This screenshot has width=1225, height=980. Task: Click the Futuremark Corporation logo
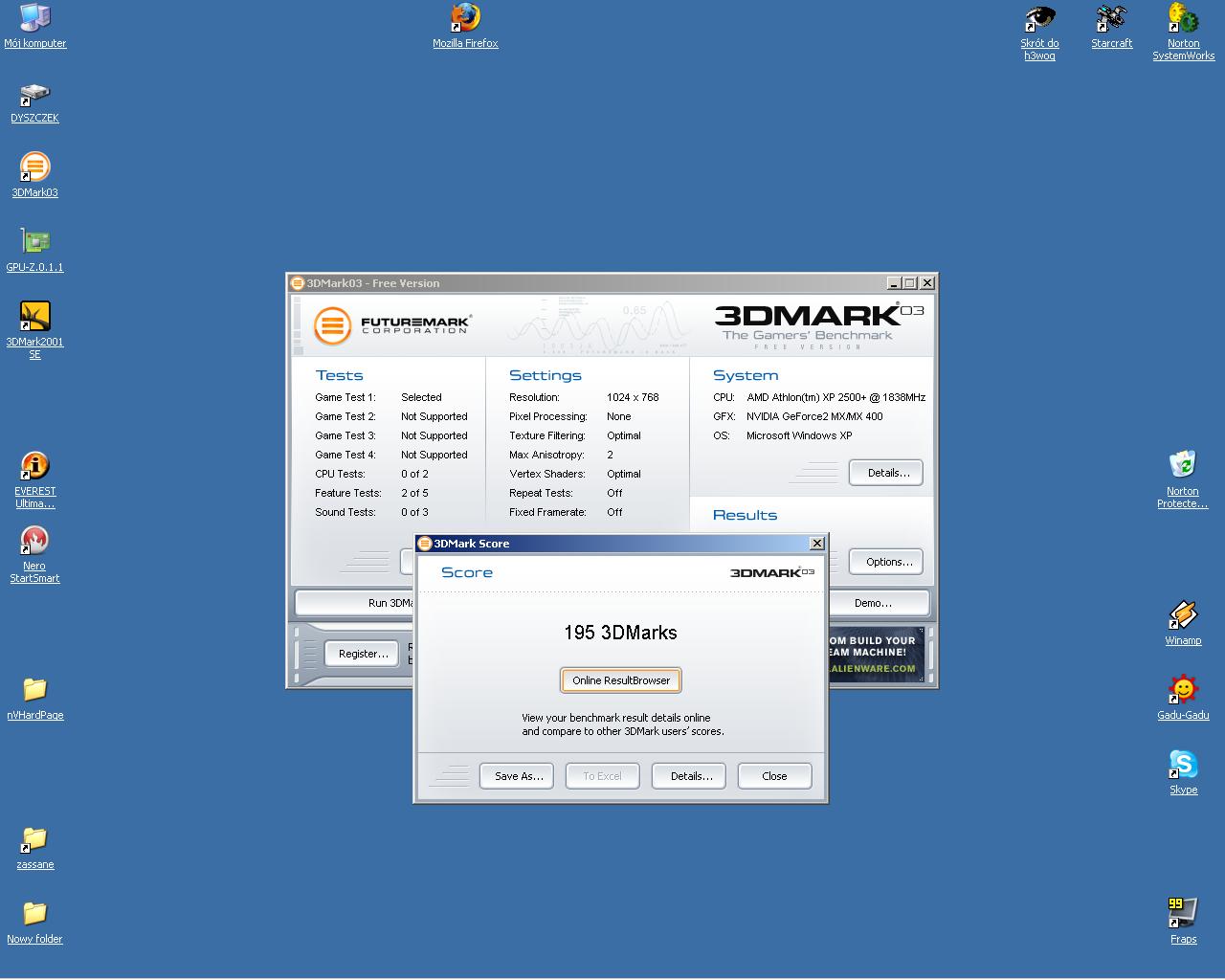391,325
